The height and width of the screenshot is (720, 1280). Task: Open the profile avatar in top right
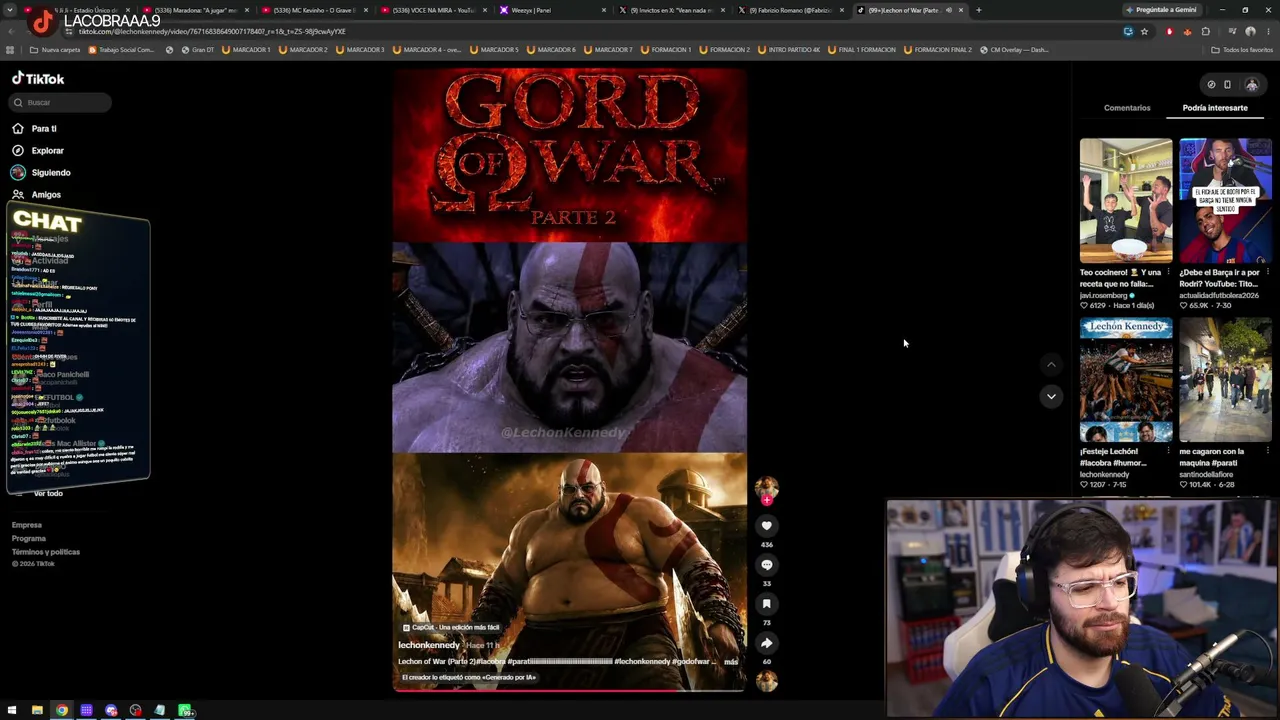click(x=1251, y=85)
